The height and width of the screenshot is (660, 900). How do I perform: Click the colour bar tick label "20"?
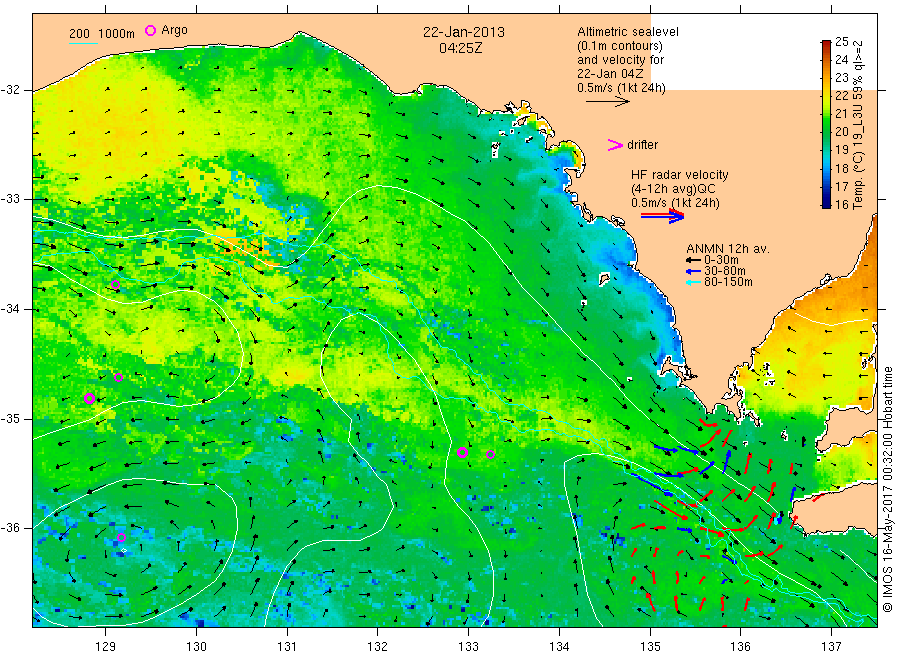(841, 131)
